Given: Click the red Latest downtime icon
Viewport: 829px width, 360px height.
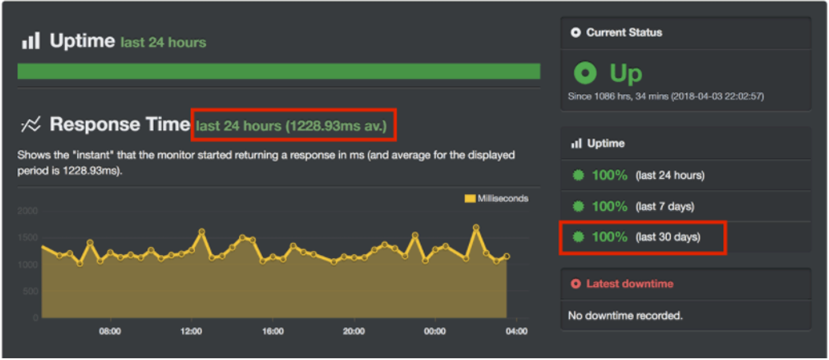Looking at the screenshot, I should point(576,284).
